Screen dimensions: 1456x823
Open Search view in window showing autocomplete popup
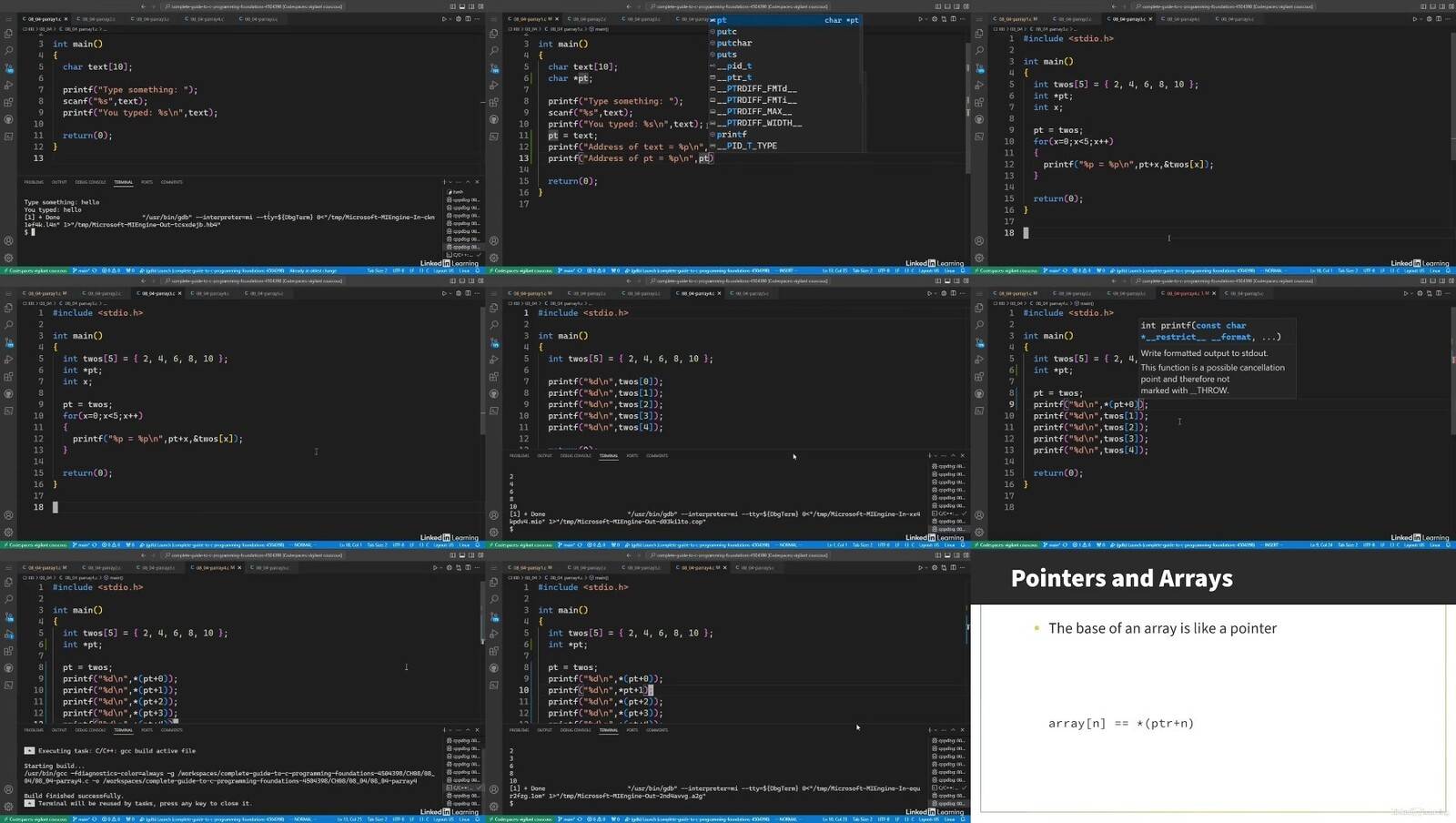tap(494, 50)
